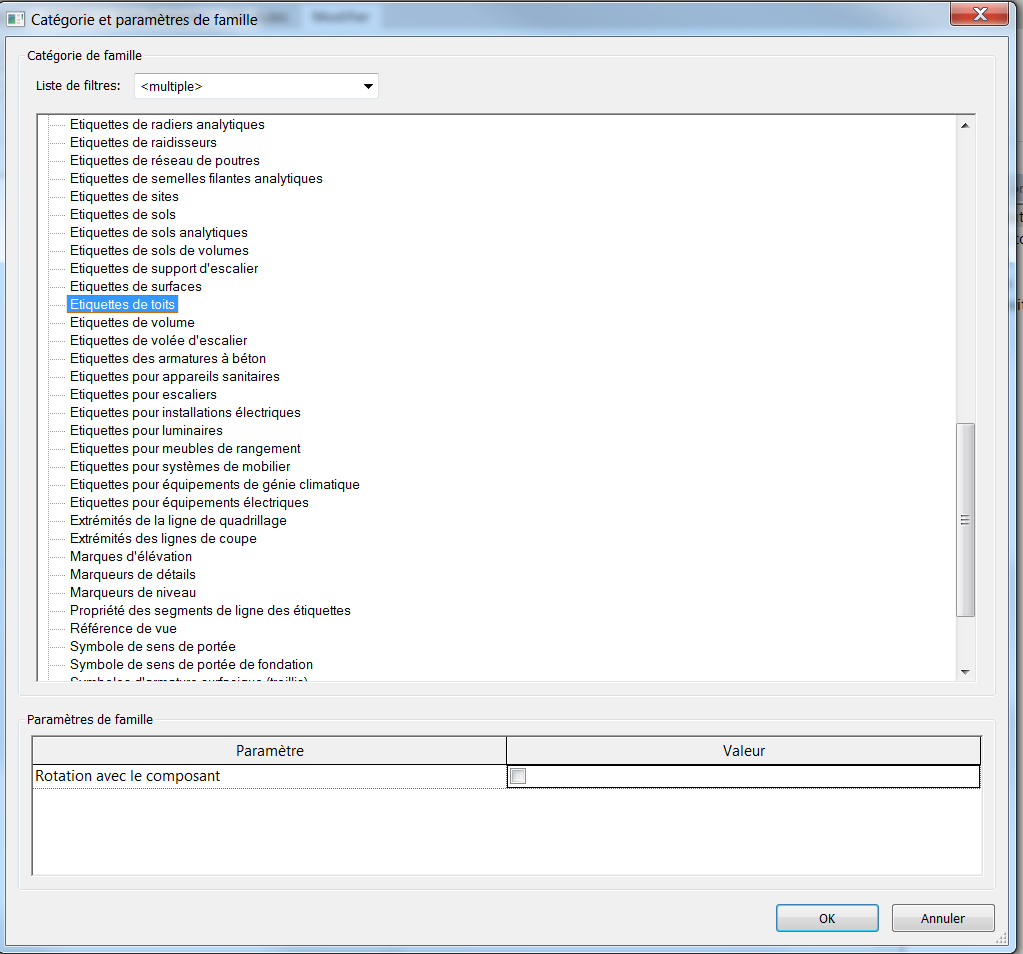Enable Rotation avec le composant checkbox
The image size is (1023, 954).
click(x=518, y=776)
